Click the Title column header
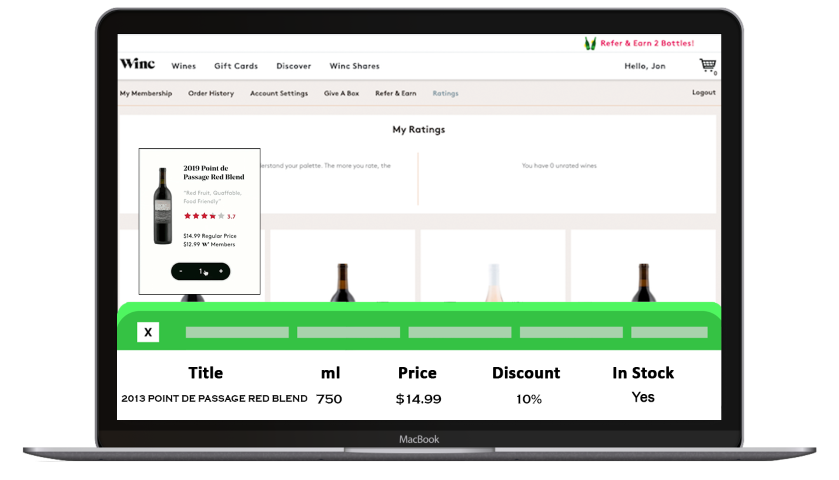Viewport: 839px width, 480px height. (x=205, y=372)
